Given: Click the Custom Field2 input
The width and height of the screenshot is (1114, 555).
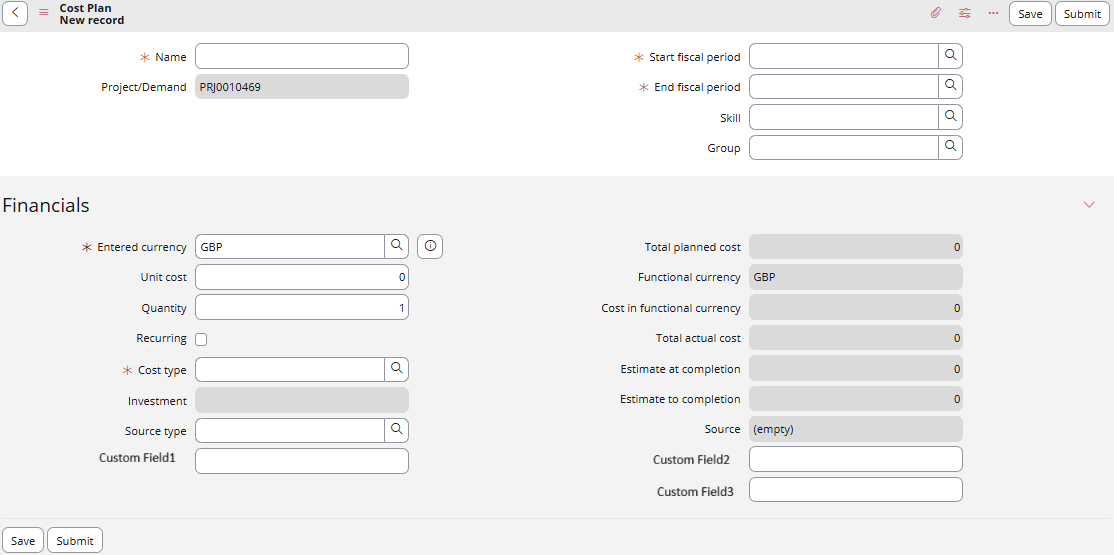Looking at the screenshot, I should 856,459.
